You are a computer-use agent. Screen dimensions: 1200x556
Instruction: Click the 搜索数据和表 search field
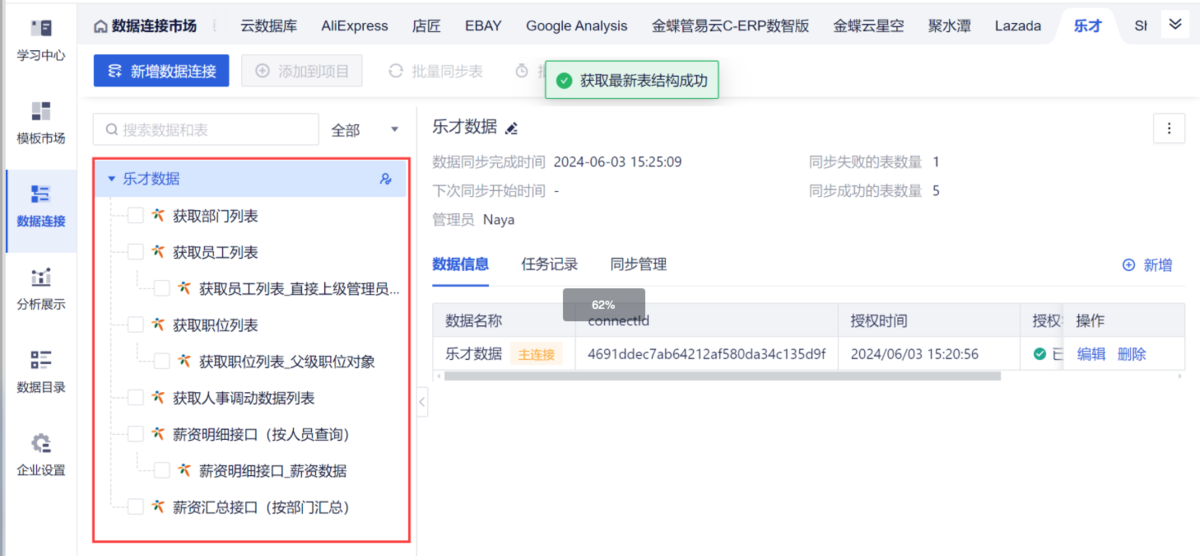204,130
